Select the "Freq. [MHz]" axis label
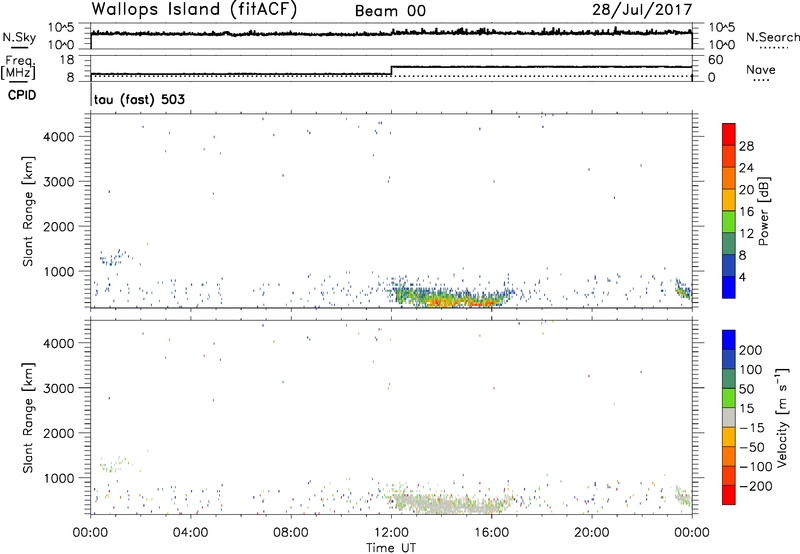This screenshot has width=800, height=554. (x=18, y=68)
